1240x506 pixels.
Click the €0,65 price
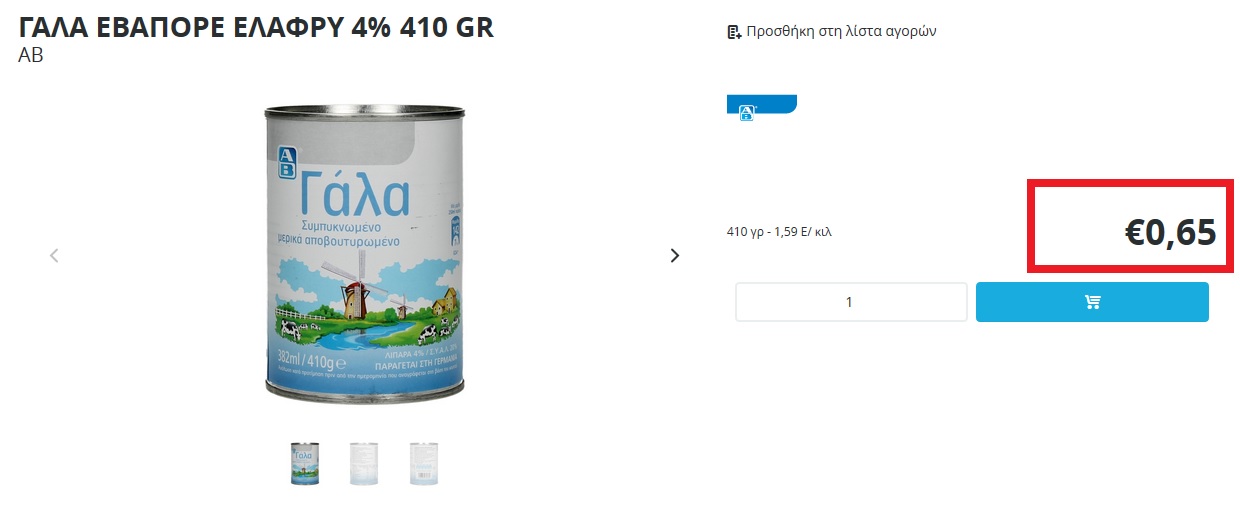pyautogui.click(x=1170, y=232)
